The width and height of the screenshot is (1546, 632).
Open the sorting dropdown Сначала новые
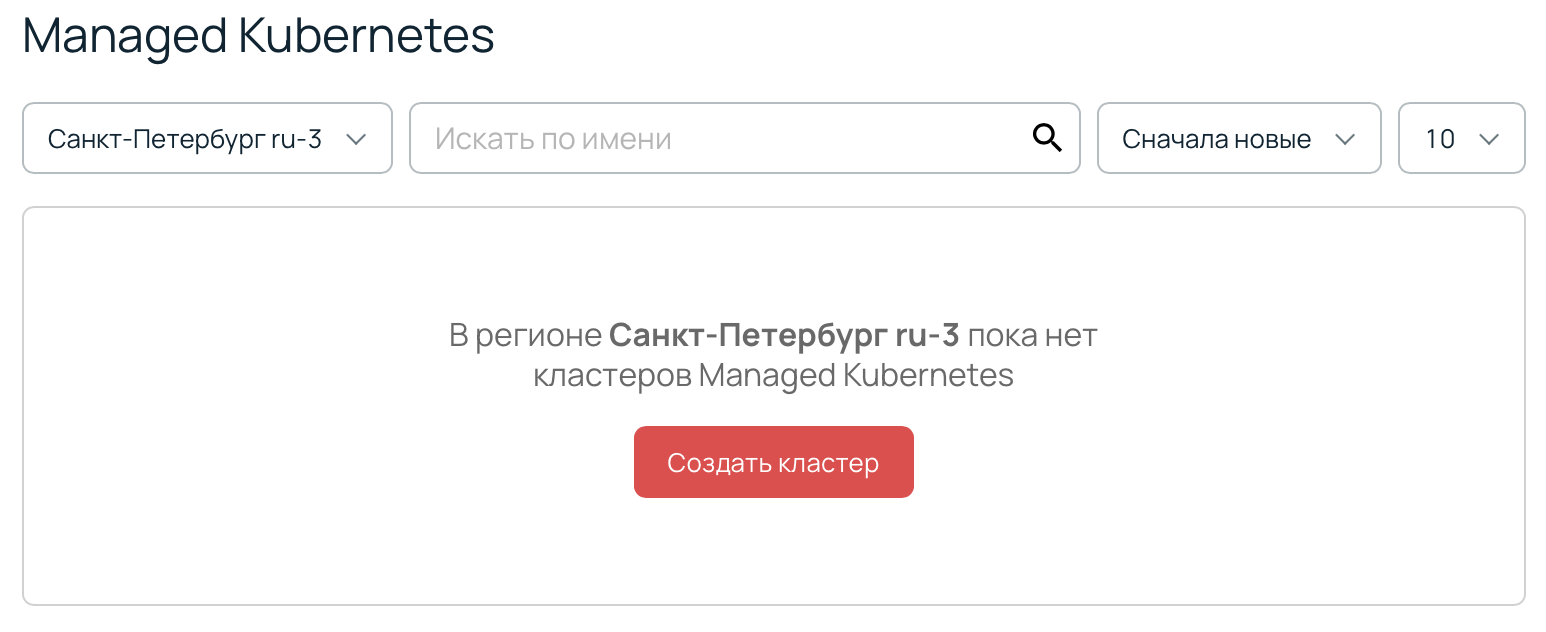point(1239,139)
